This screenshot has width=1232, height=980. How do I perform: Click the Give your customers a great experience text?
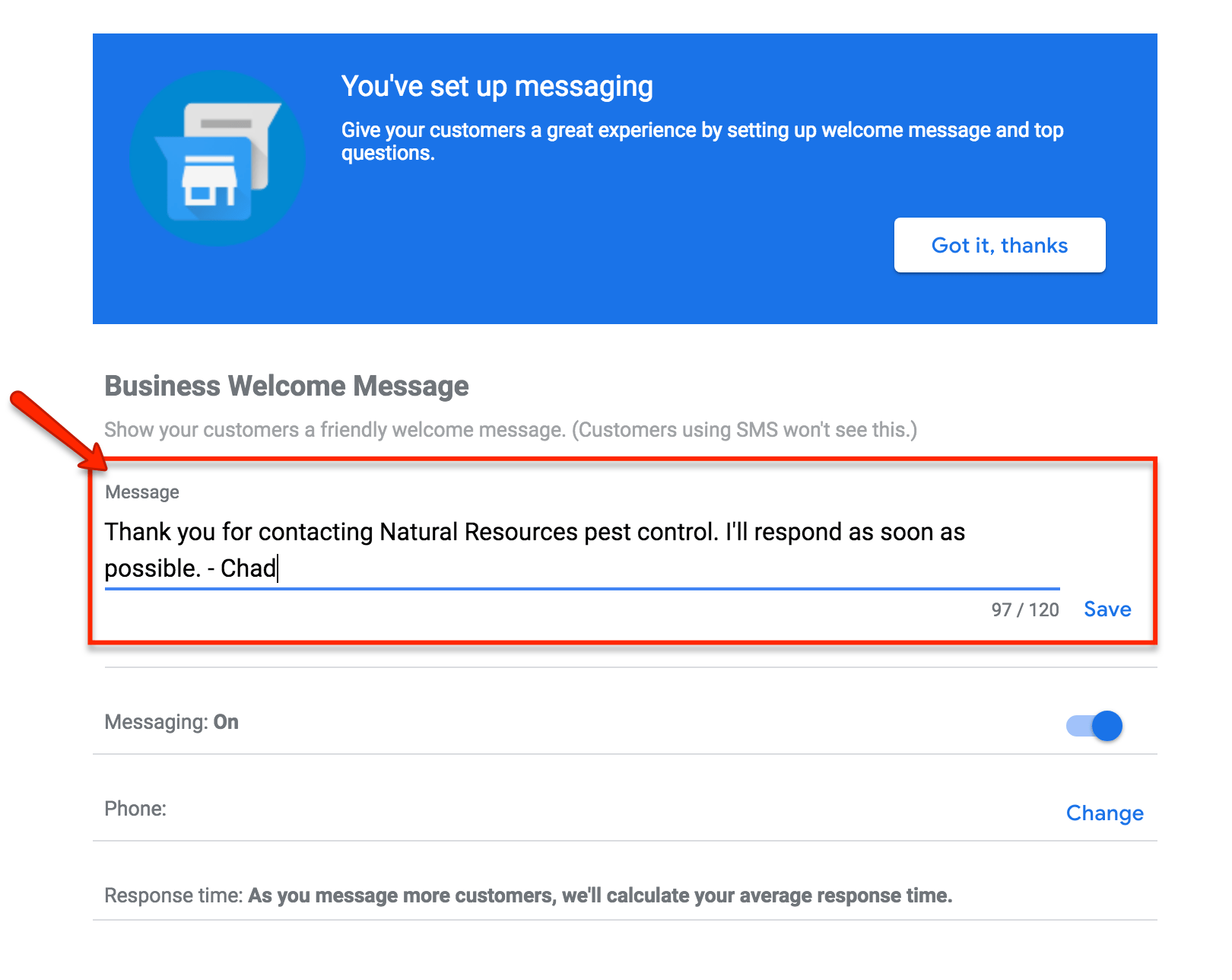click(x=702, y=142)
